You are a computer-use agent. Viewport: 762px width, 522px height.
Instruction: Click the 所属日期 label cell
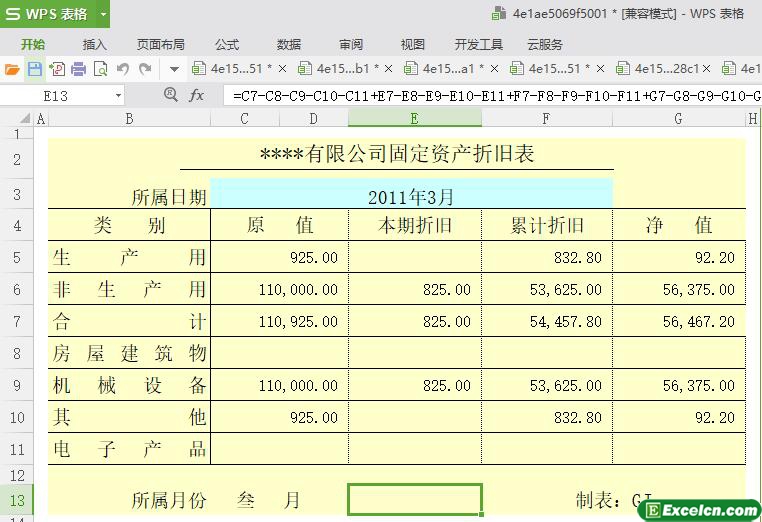(169, 197)
